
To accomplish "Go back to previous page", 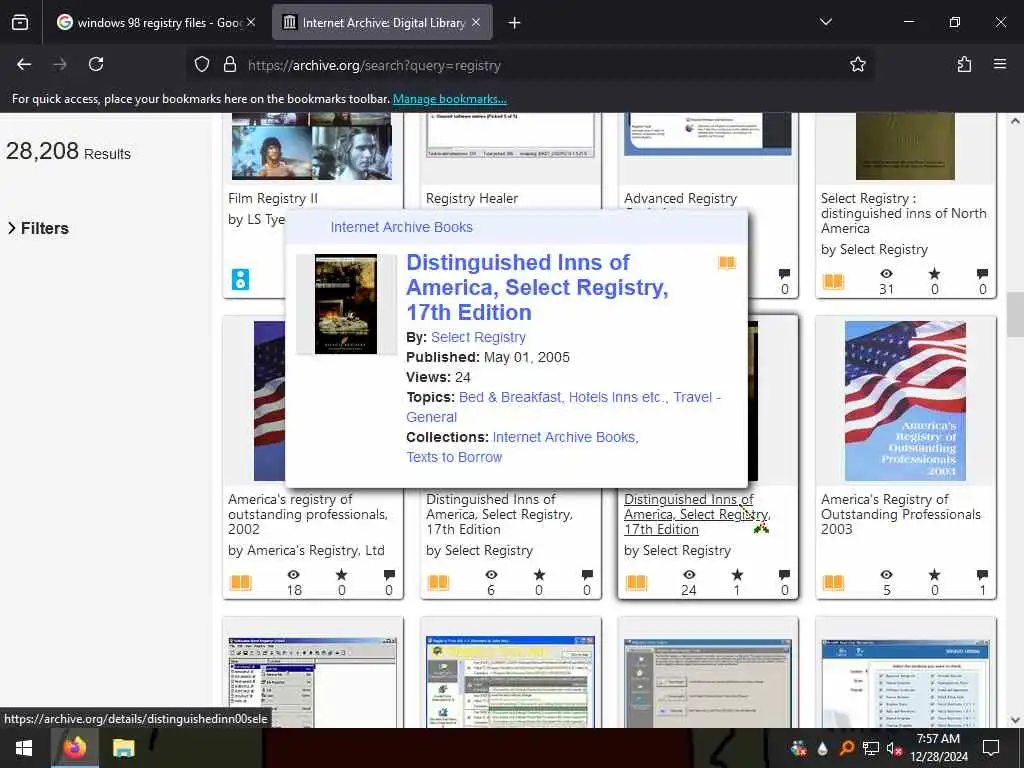I will [24, 64].
